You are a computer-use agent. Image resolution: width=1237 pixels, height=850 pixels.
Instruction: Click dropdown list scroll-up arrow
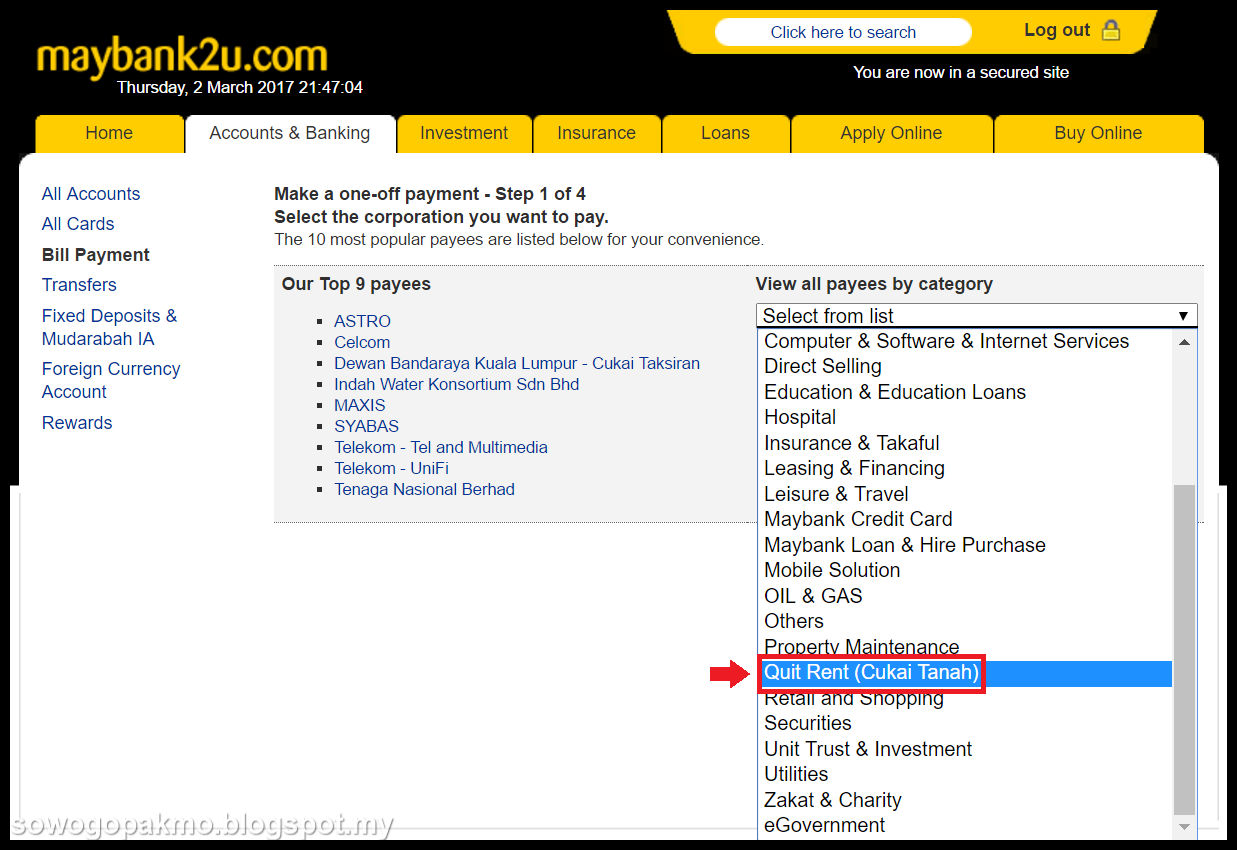coord(1184,342)
